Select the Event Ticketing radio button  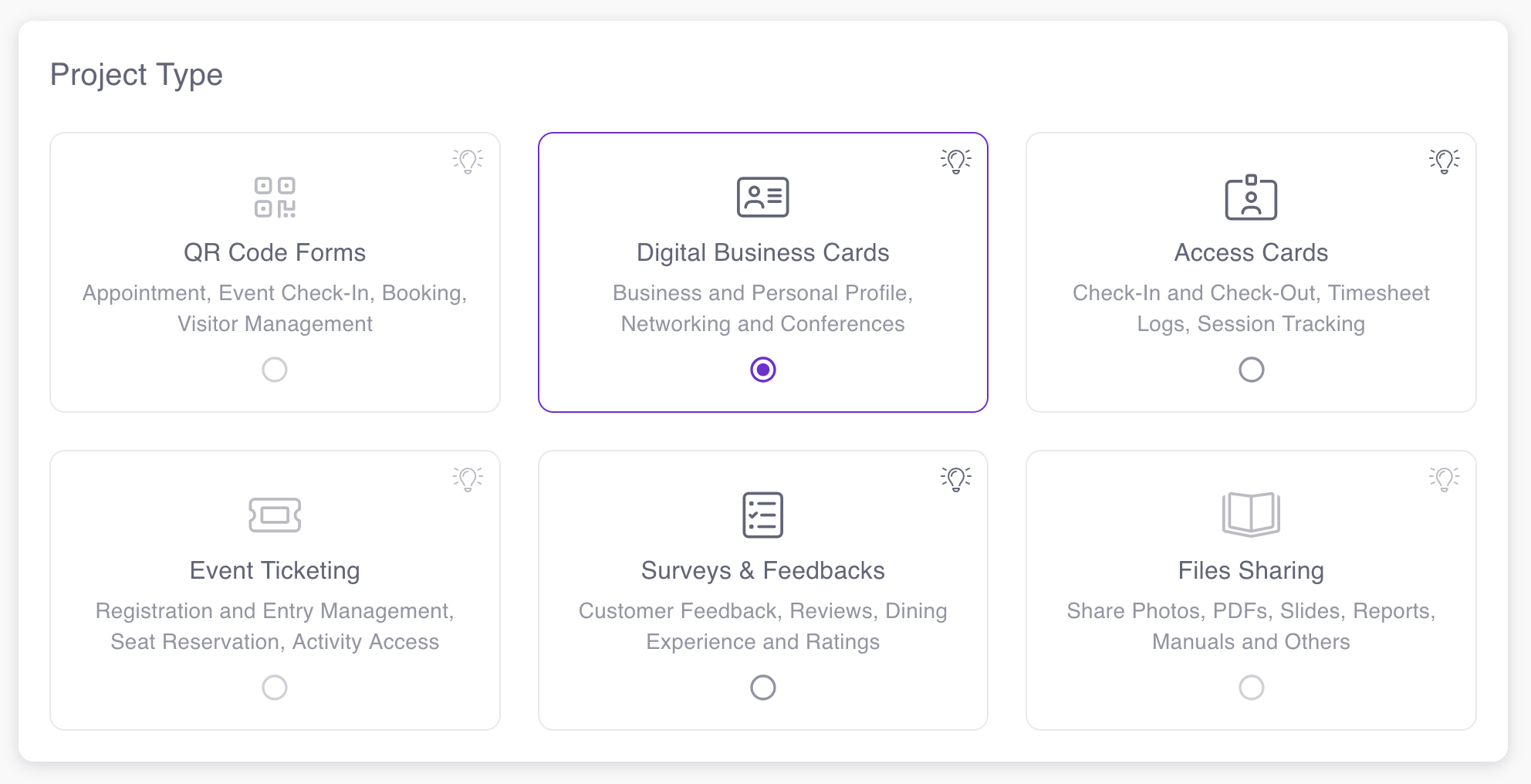click(275, 688)
